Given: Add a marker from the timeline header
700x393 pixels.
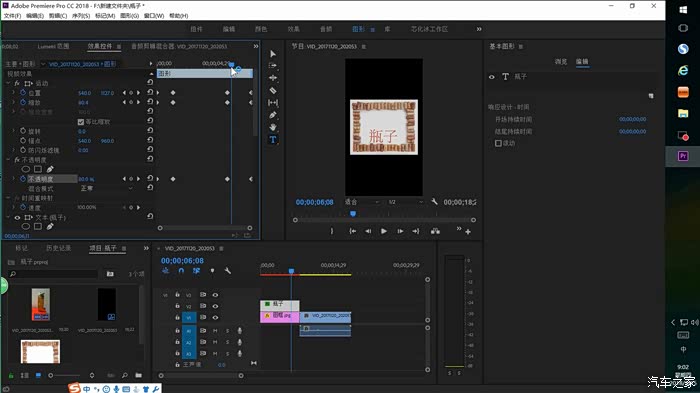Looking at the screenshot, I should pos(212,271).
